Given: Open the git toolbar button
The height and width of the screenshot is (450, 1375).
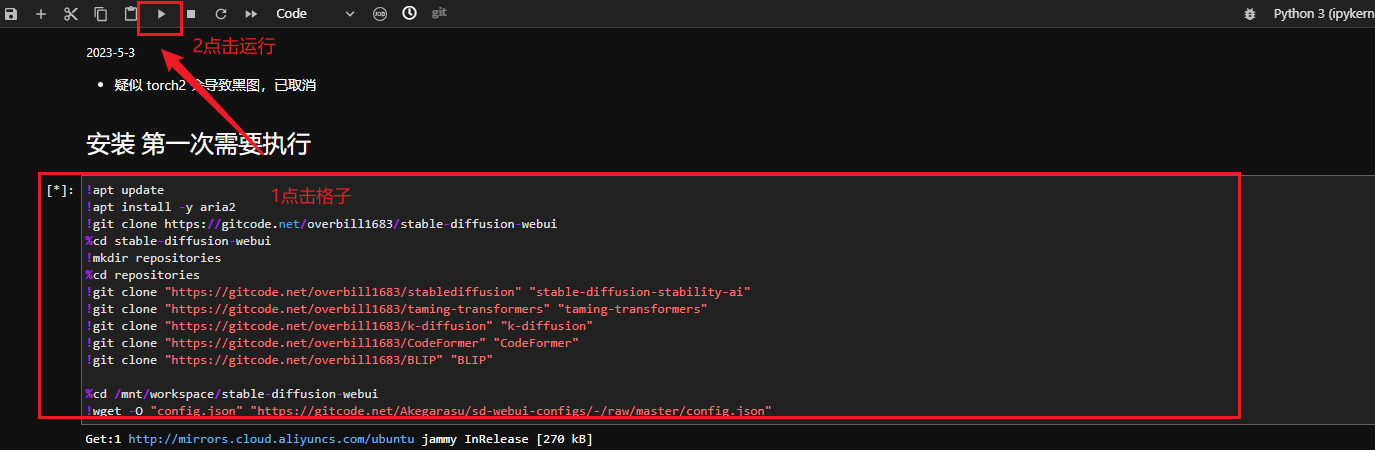Looking at the screenshot, I should point(439,14).
